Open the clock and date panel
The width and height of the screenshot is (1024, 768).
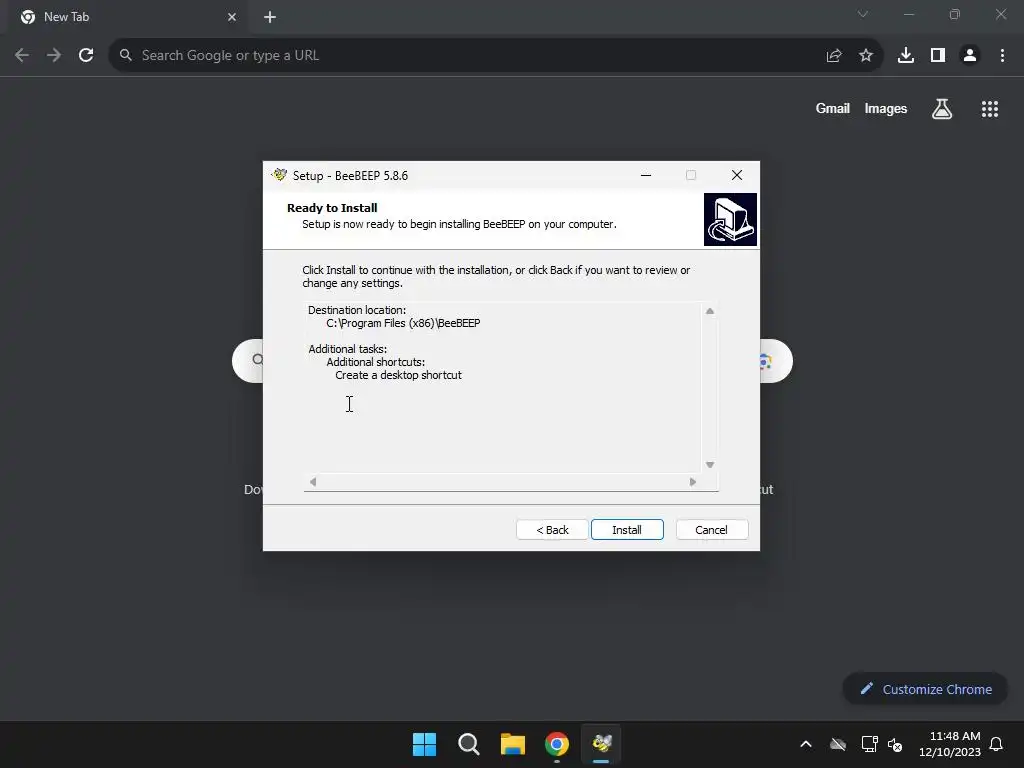950,744
